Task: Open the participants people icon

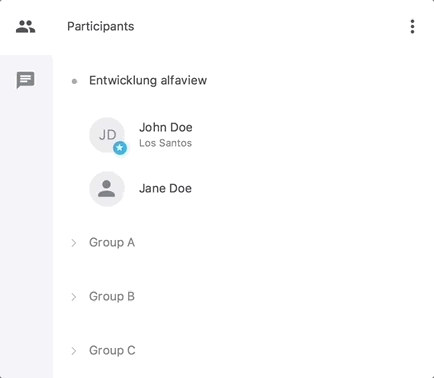Action: [x=25, y=27]
